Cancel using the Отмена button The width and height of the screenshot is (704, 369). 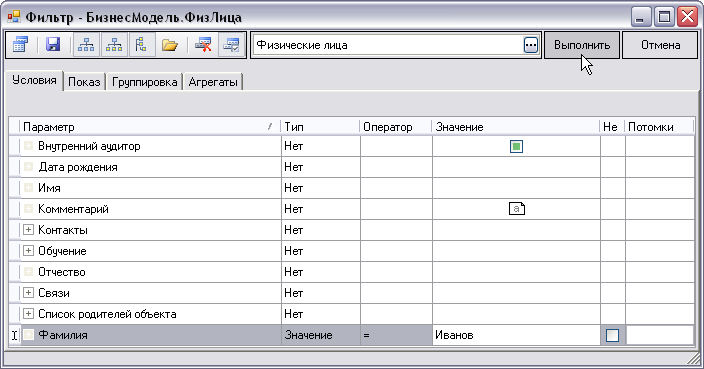[660, 45]
